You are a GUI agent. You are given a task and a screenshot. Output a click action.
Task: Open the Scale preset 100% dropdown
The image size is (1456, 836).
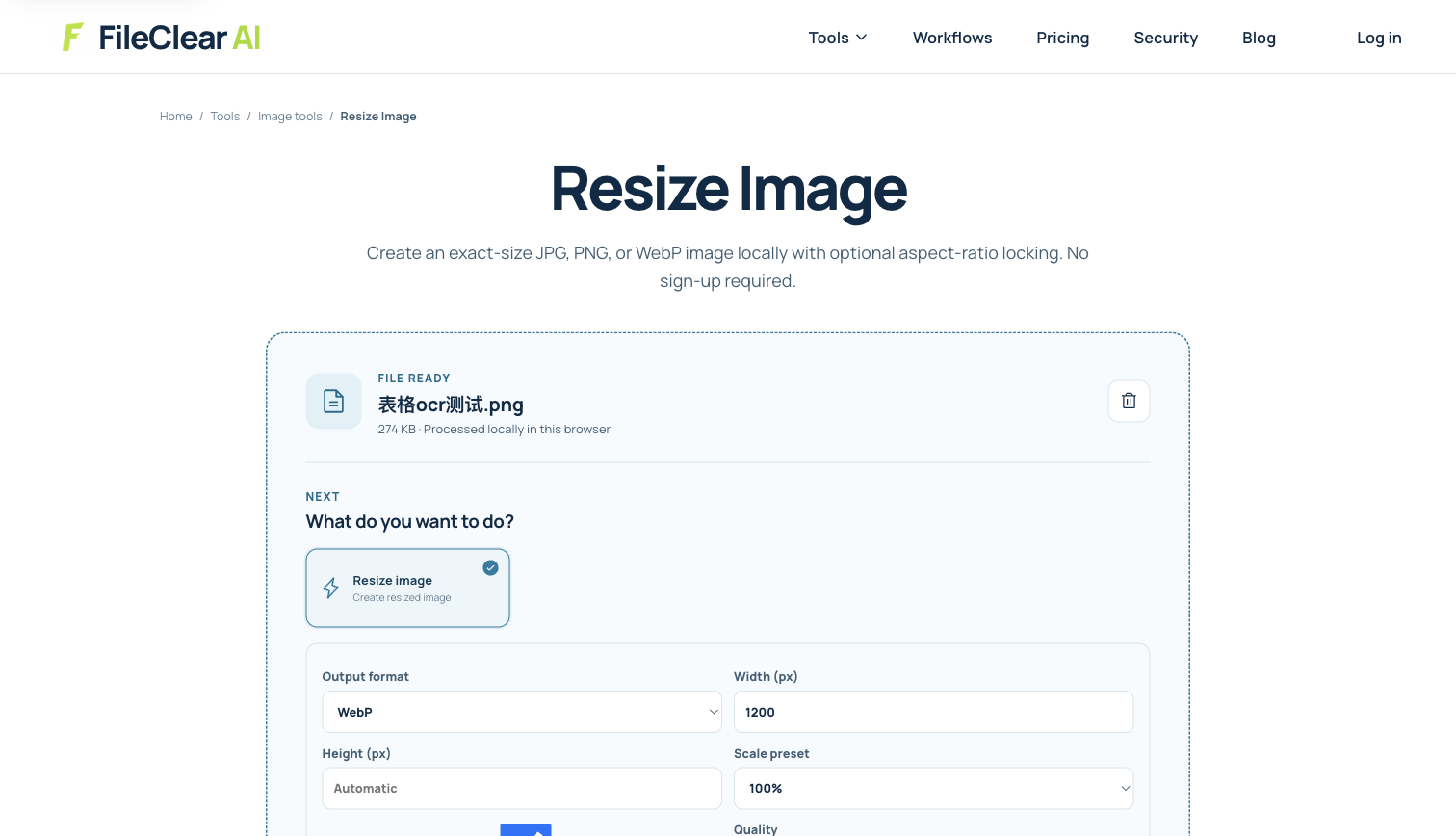point(933,788)
